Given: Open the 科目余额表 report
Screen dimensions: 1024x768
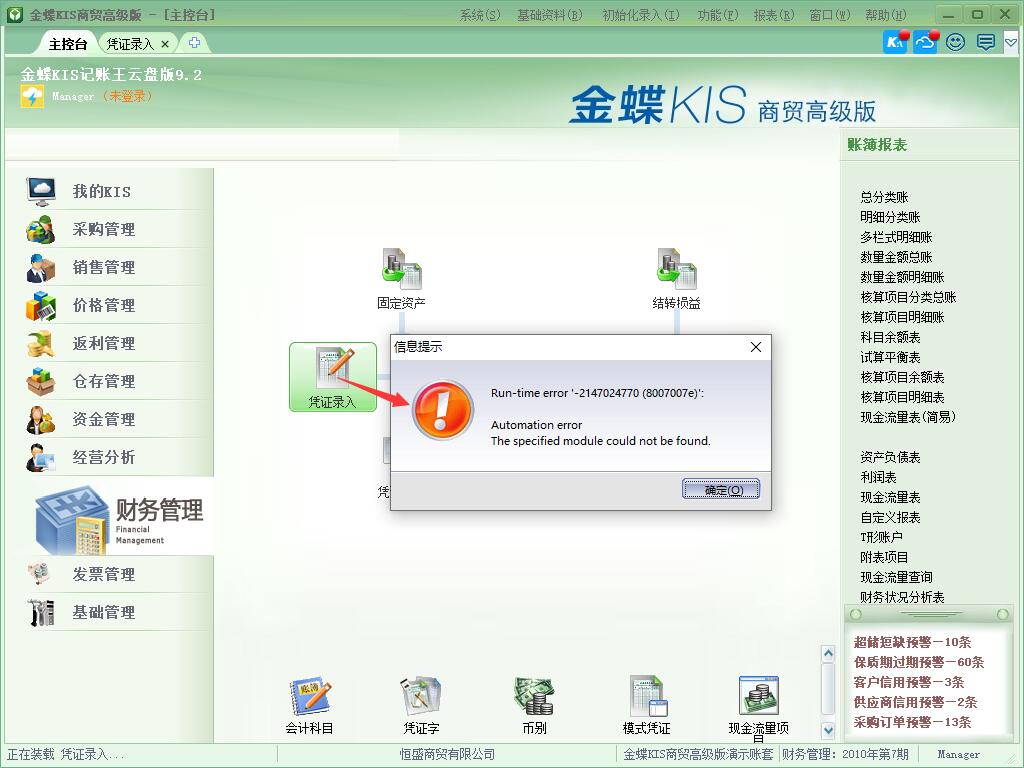Looking at the screenshot, I should [x=890, y=337].
